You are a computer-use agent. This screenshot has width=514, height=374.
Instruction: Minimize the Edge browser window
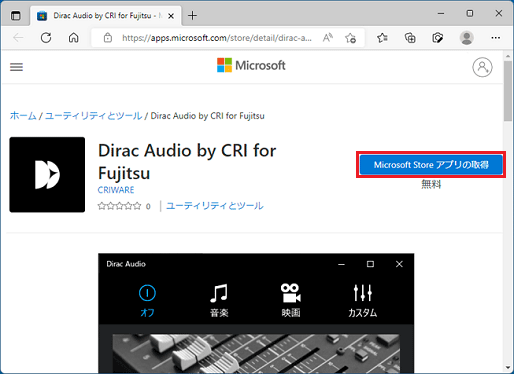[x=441, y=13]
